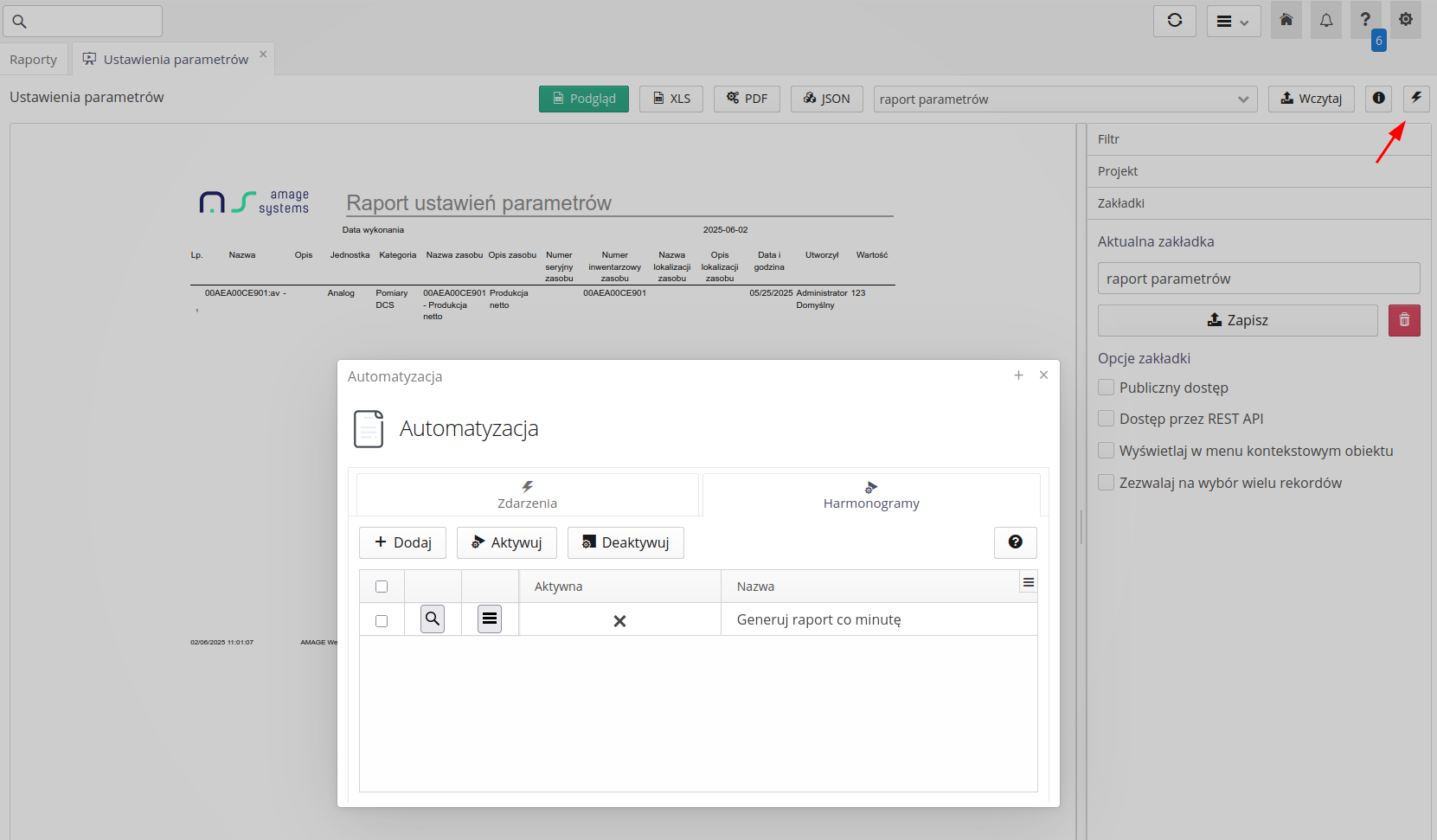Click the lightning automation icon button
This screenshot has width=1437, height=840.
tap(1415, 98)
